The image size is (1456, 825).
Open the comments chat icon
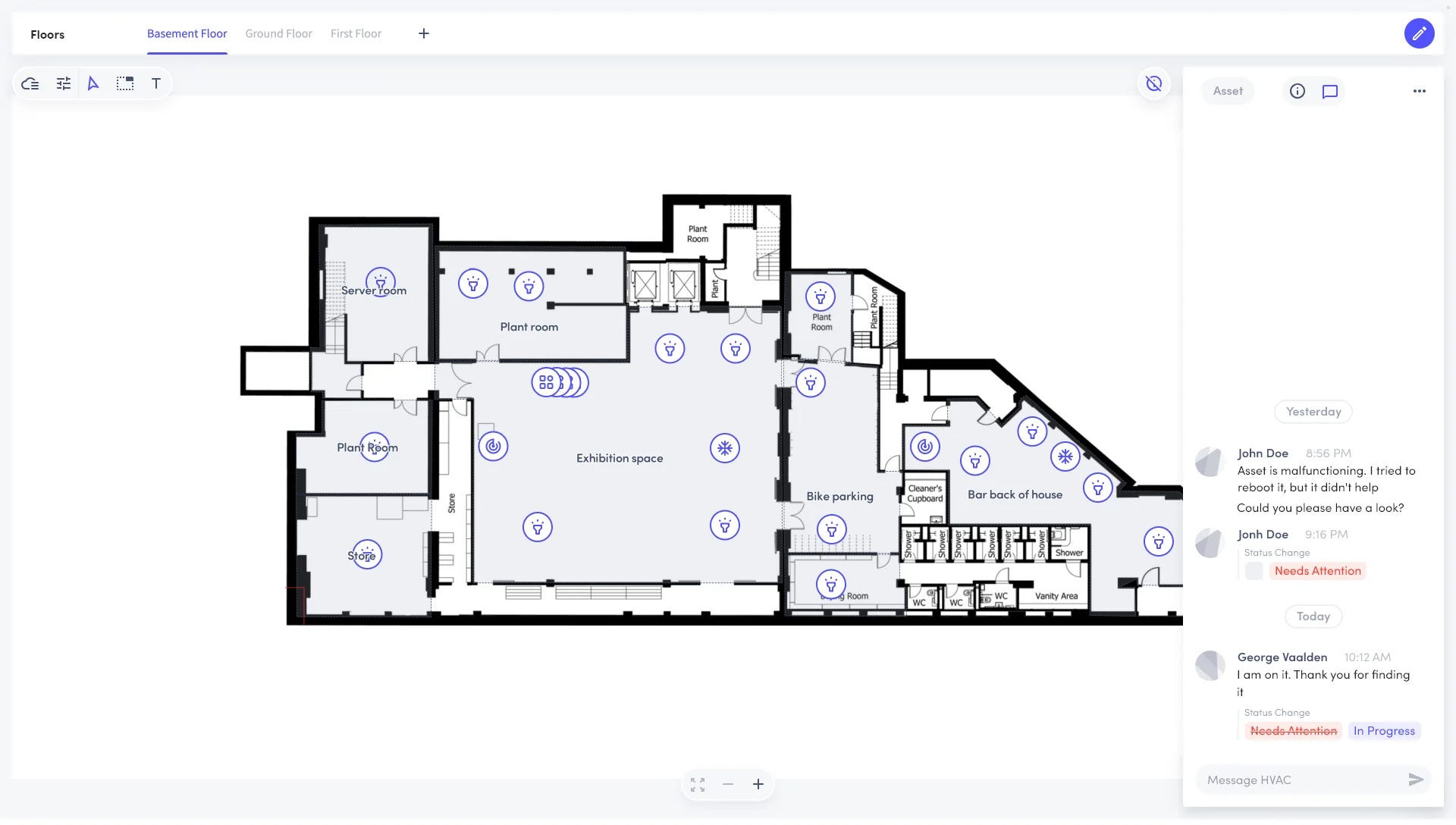pos(1330,91)
